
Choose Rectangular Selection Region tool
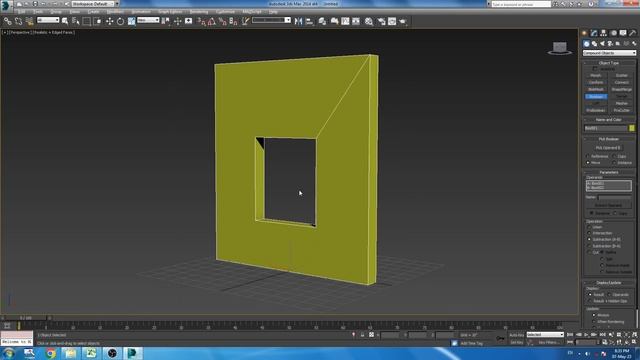tap(87, 21)
